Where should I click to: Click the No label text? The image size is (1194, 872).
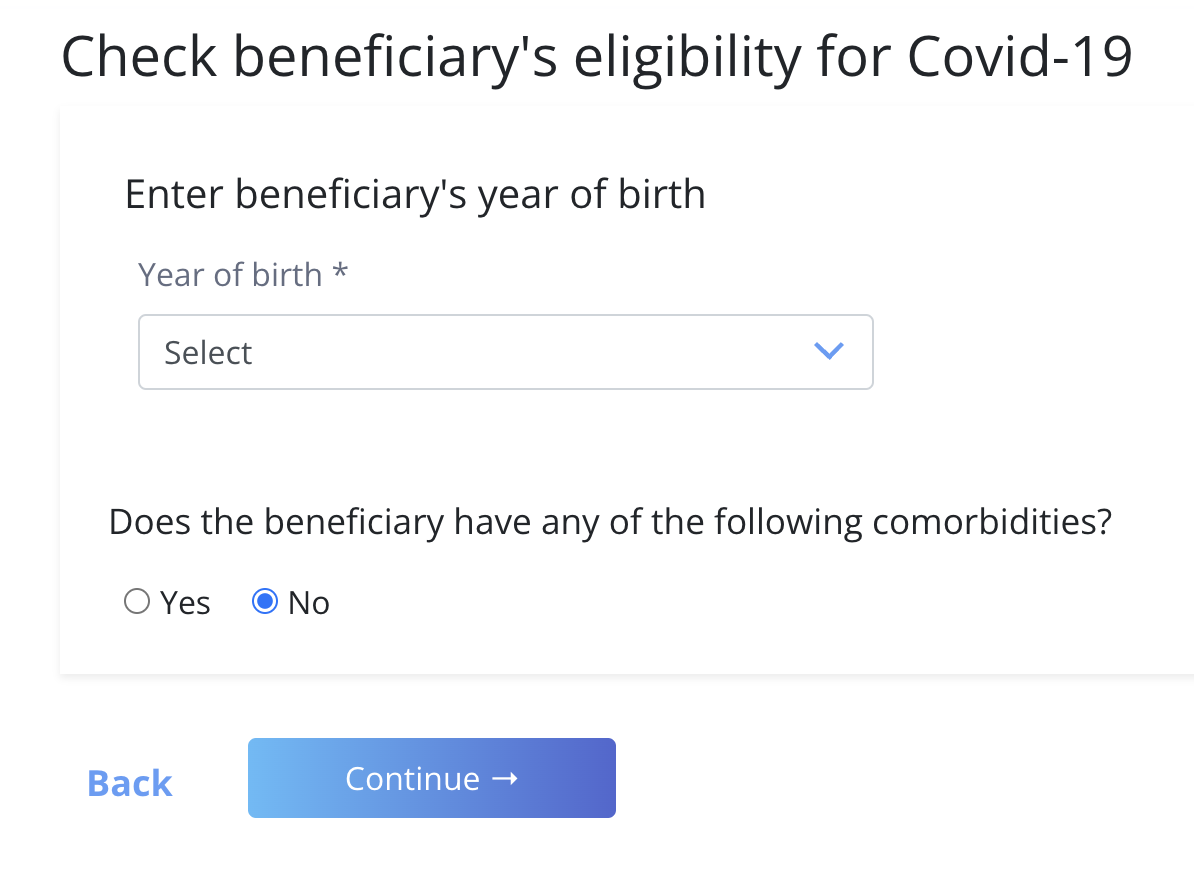tap(309, 603)
